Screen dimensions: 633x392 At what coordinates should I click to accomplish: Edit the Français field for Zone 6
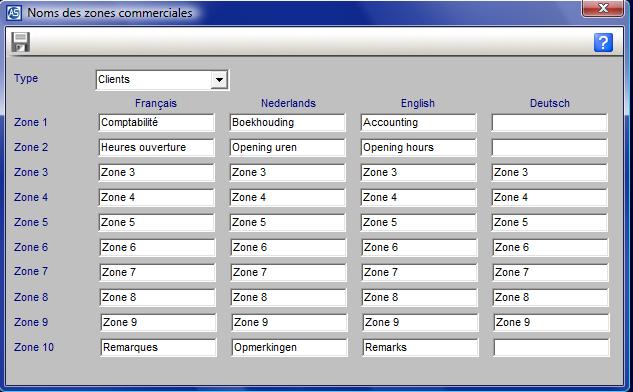[x=157, y=247]
